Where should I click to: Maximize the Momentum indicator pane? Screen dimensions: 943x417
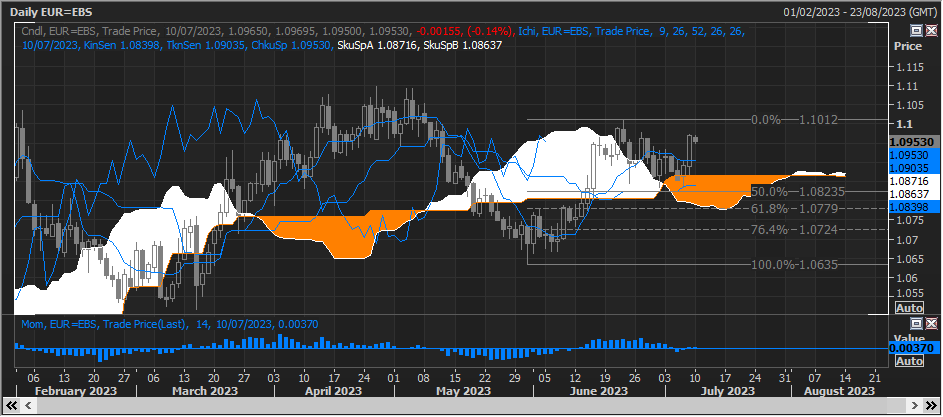point(917,324)
